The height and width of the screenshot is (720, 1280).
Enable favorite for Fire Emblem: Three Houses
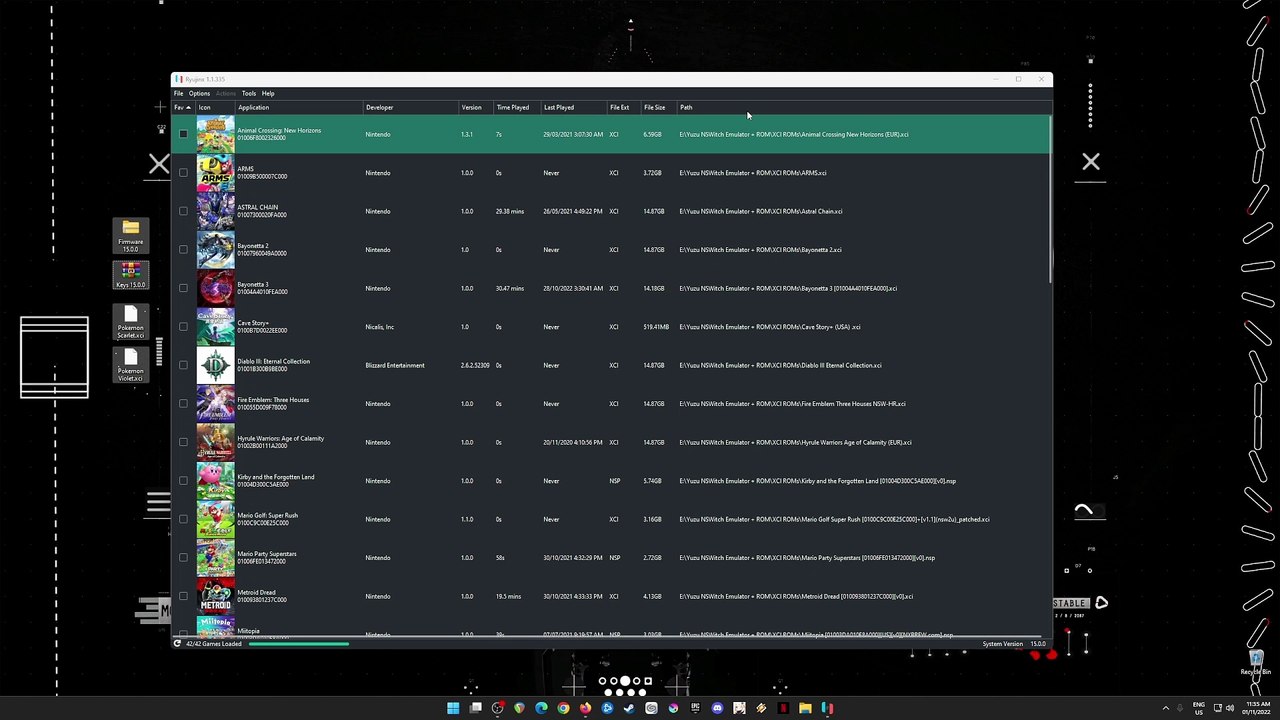point(183,404)
